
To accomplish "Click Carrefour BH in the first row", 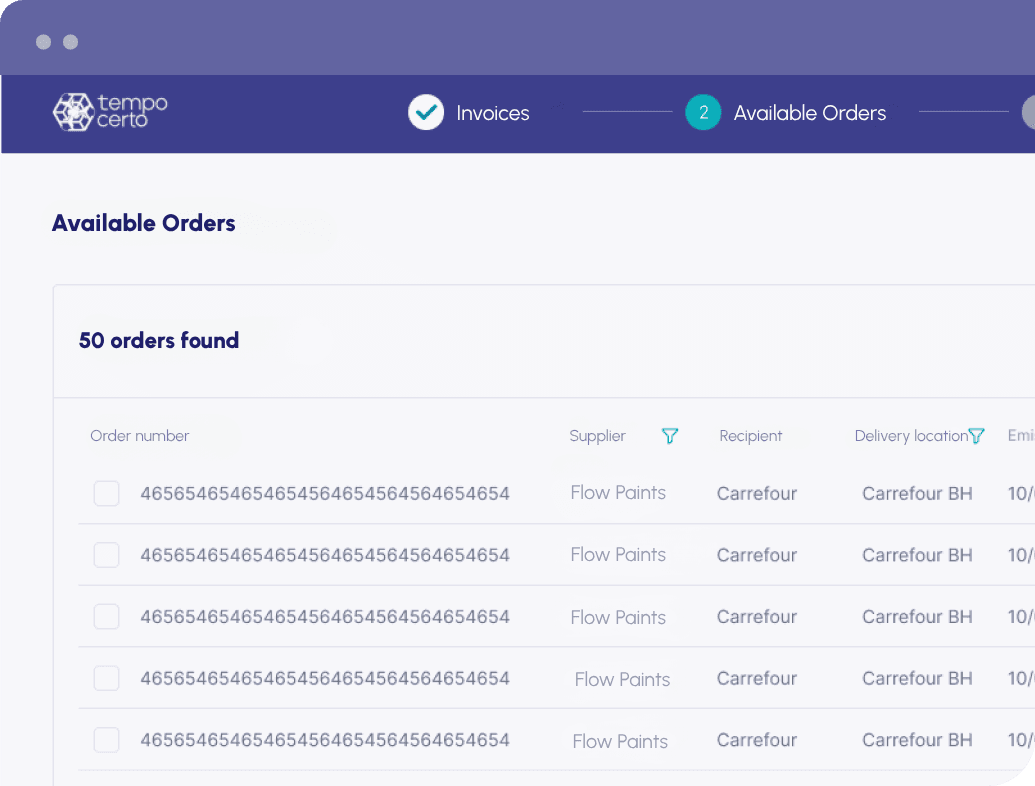I will [x=917, y=494].
